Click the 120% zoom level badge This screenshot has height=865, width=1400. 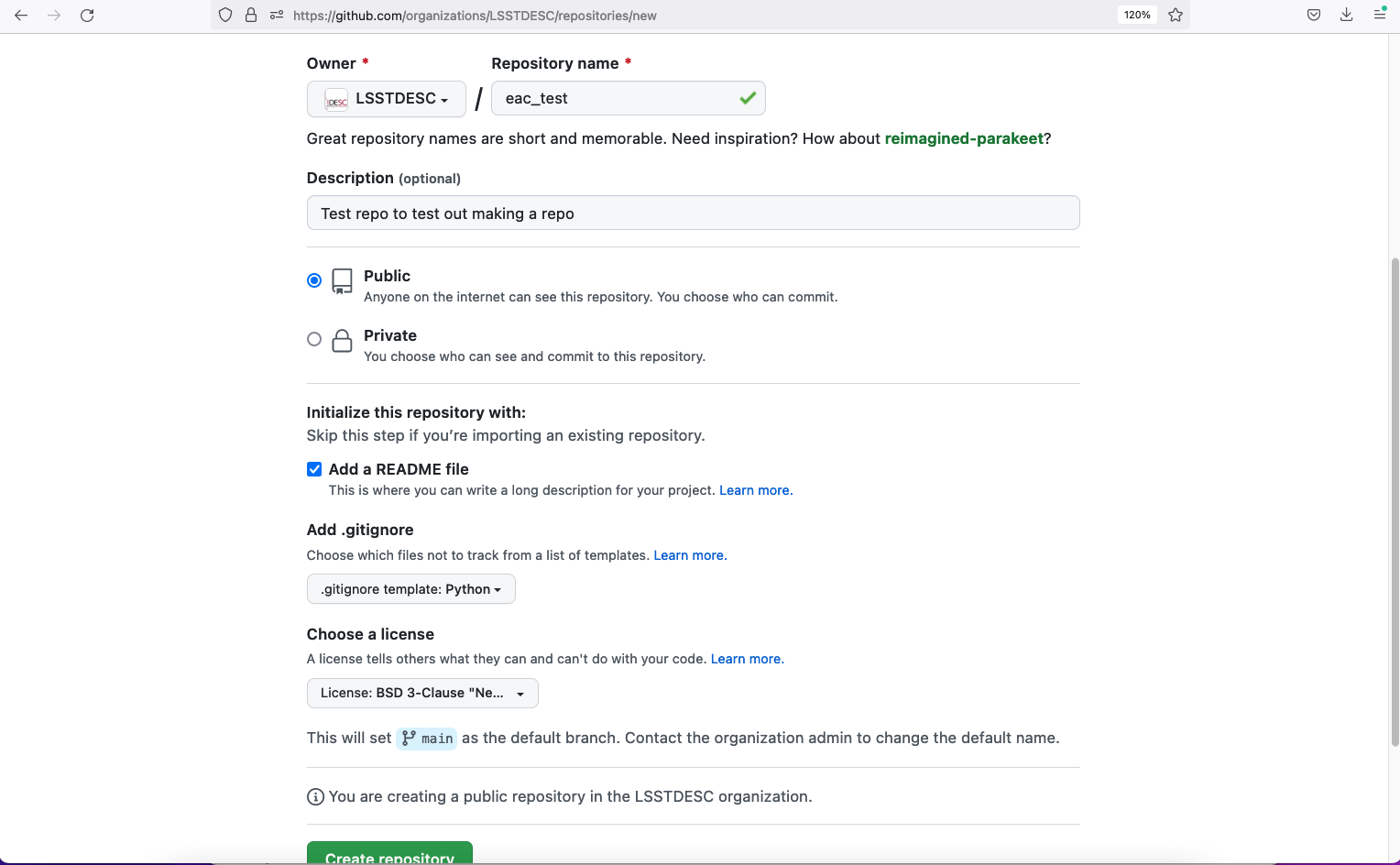(x=1137, y=16)
